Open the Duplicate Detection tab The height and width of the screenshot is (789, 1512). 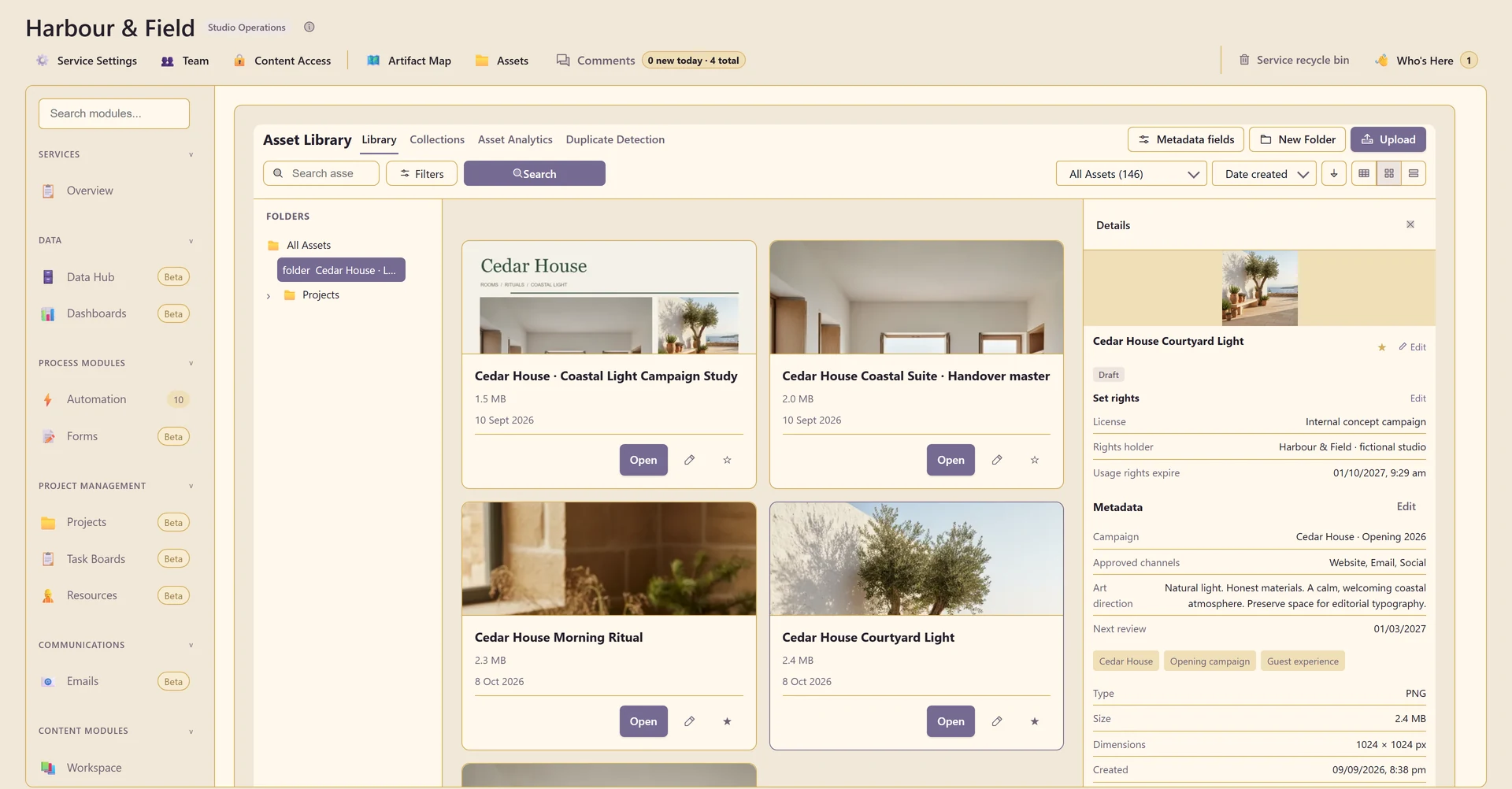coord(615,139)
